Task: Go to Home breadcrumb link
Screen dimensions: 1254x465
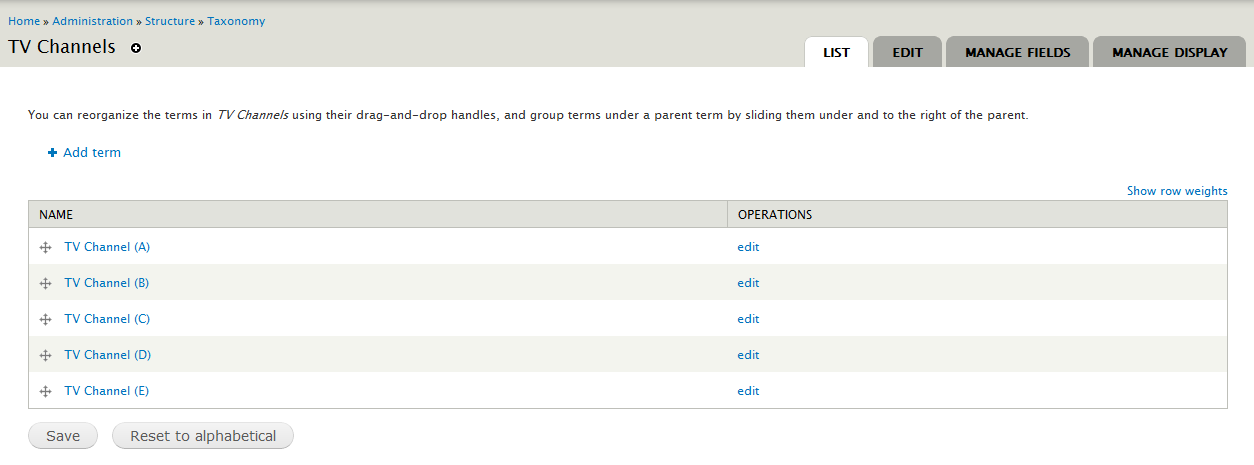Action: pyautogui.click(x=24, y=21)
